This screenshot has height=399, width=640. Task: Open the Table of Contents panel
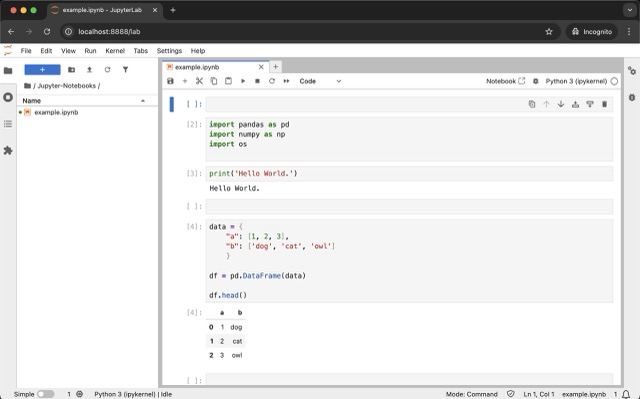(x=8, y=124)
